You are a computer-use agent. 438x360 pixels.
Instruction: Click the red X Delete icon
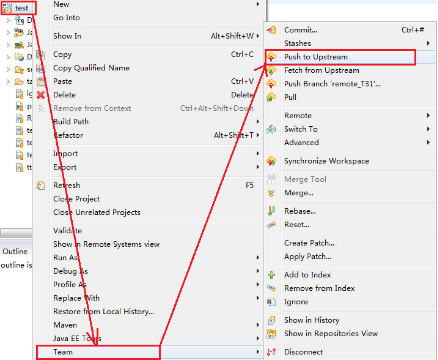(41, 95)
